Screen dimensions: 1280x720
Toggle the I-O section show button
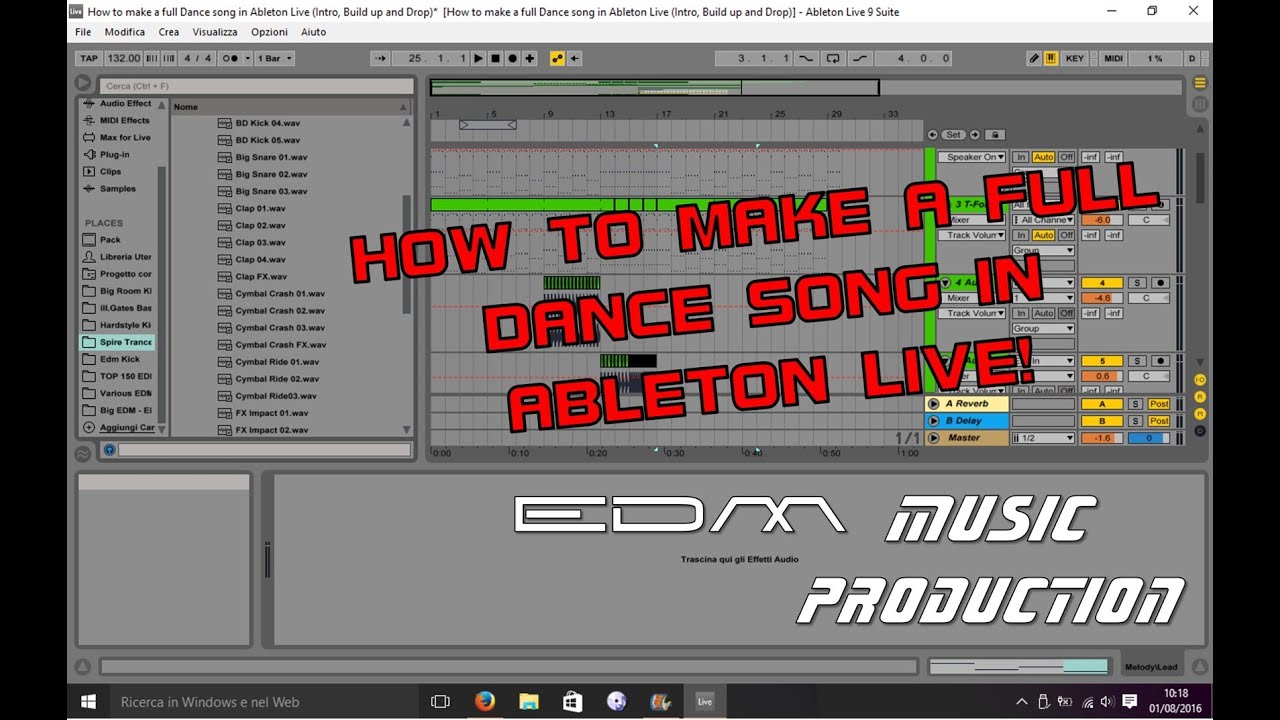[x=1200, y=380]
